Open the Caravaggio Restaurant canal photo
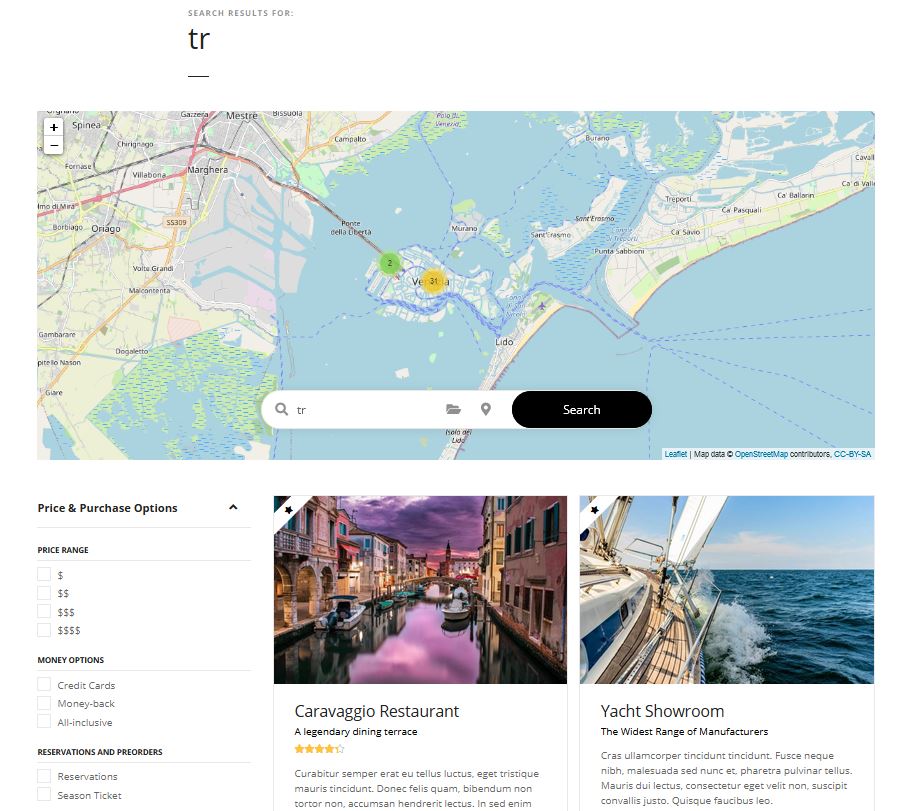The height and width of the screenshot is (811, 905). (x=420, y=590)
